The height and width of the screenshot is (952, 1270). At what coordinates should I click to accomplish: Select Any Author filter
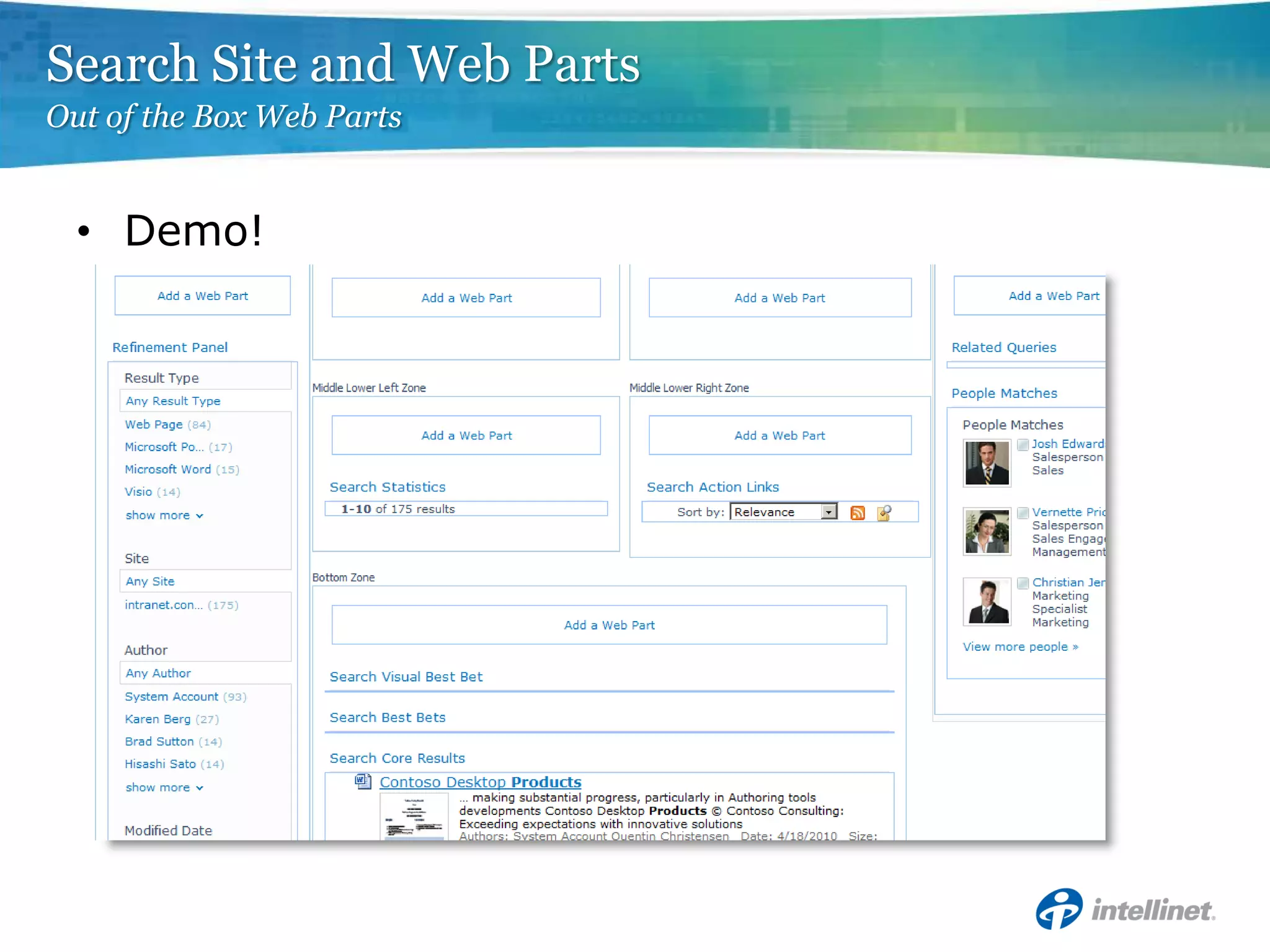[x=158, y=673]
